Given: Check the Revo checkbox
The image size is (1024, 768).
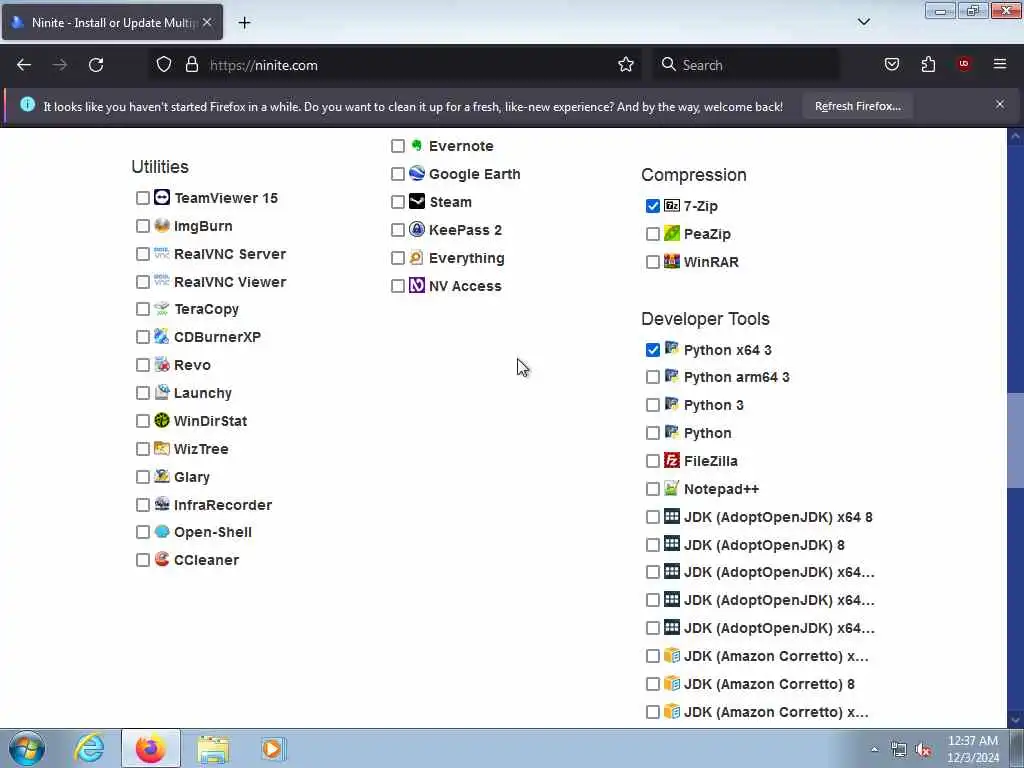Looking at the screenshot, I should coord(143,365).
